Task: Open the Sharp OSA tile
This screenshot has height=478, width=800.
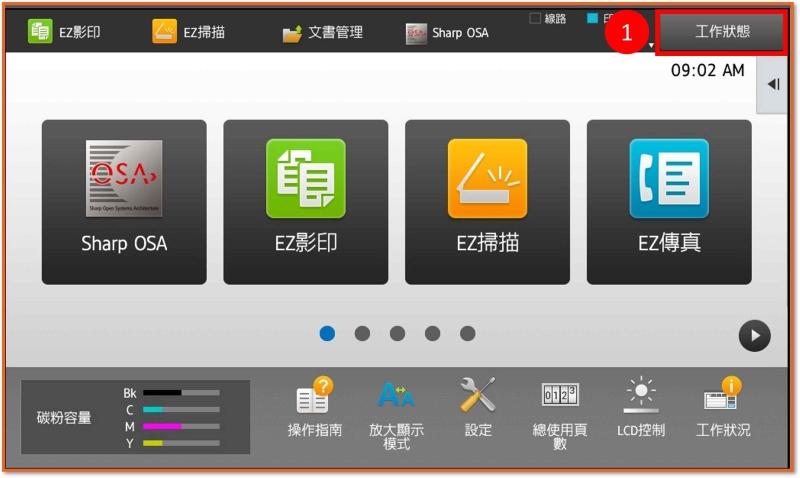Action: click(x=124, y=202)
